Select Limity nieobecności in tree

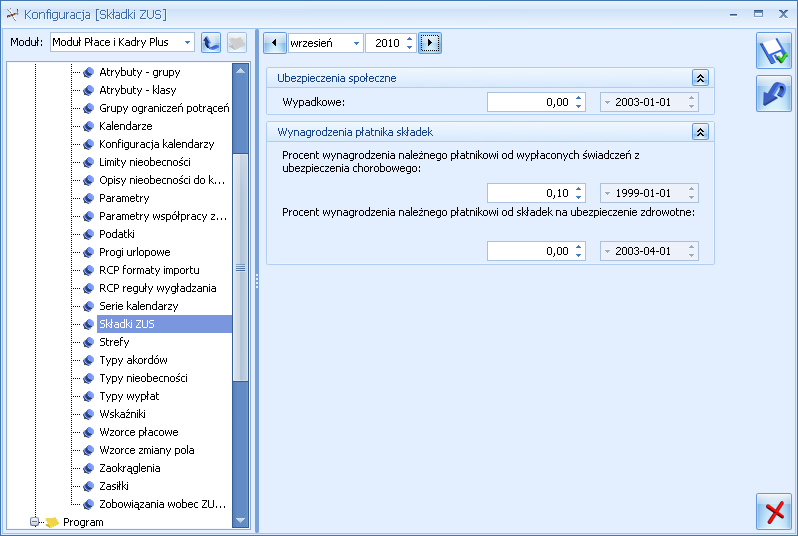coord(145,162)
